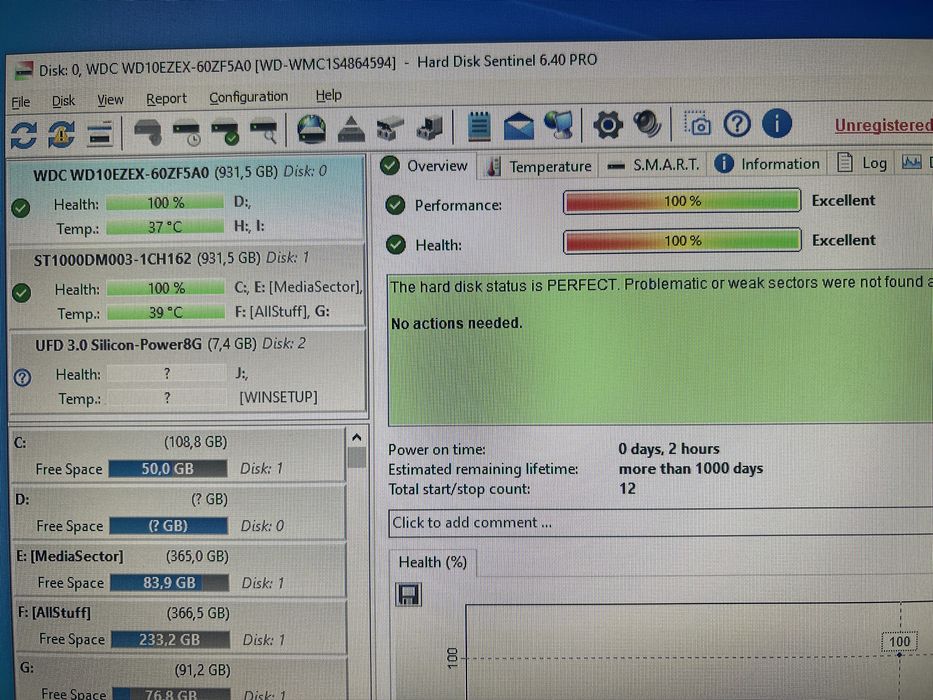The image size is (933, 700).
Task: Click the globe-on-disk toolbar icon
Action: tap(311, 129)
